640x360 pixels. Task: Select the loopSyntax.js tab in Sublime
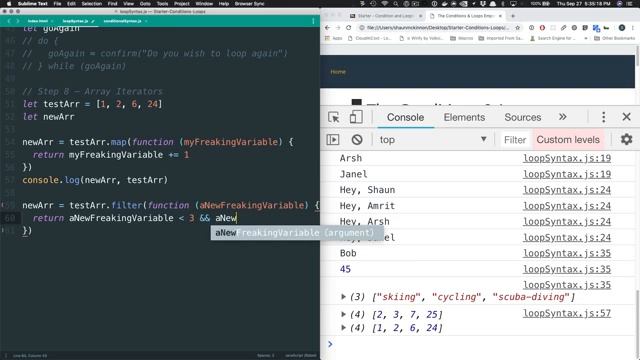76,21
